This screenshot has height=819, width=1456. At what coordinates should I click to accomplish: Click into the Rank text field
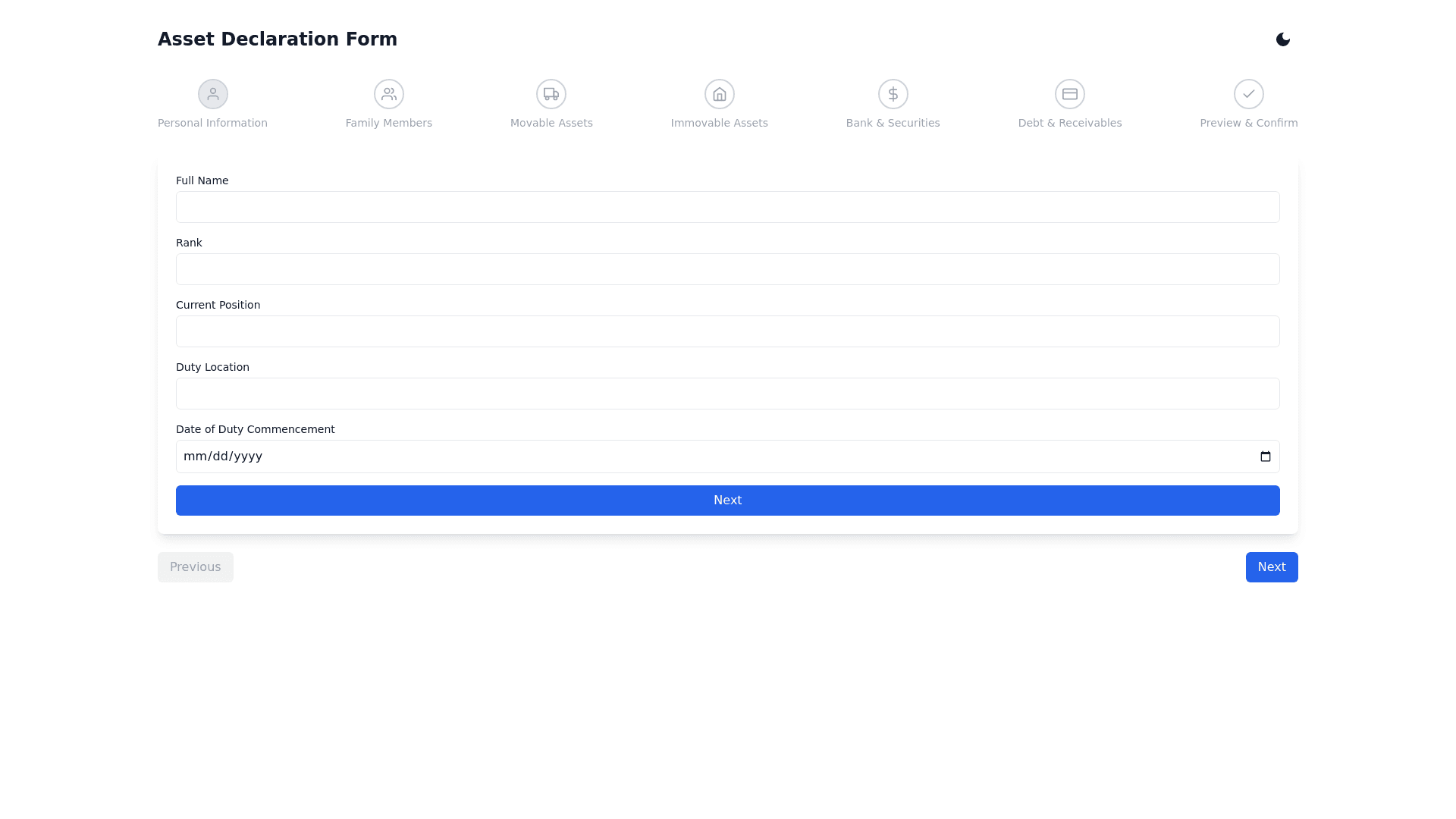point(727,269)
